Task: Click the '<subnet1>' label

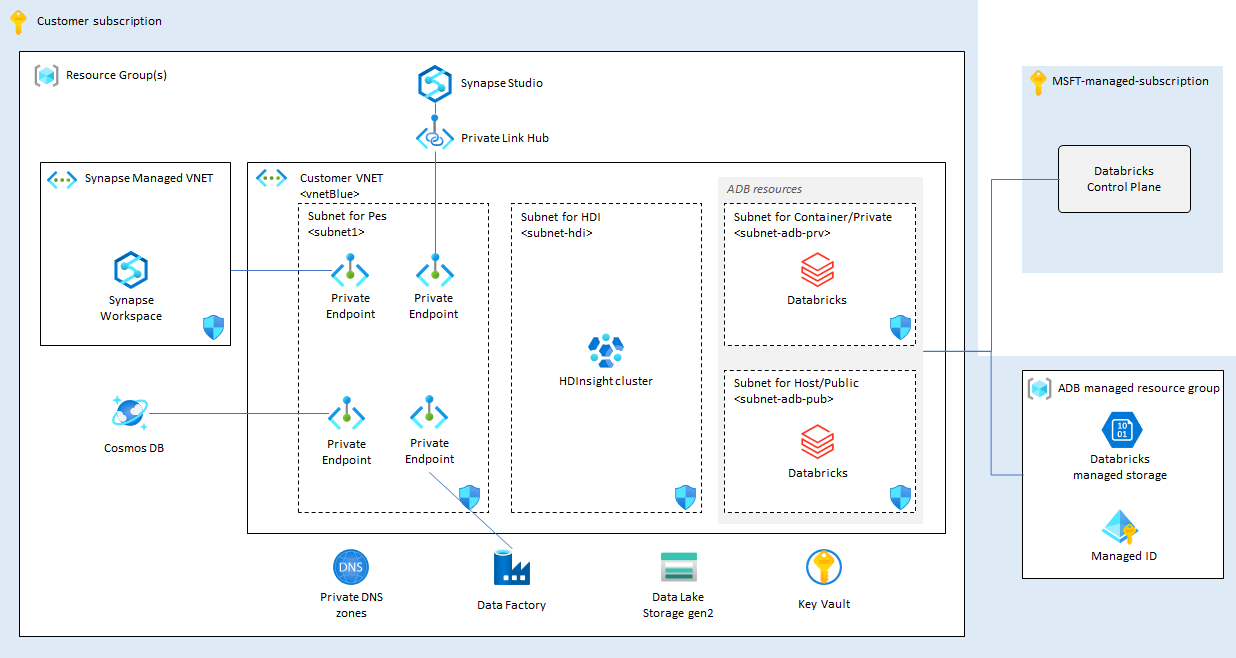Action: click(x=336, y=232)
